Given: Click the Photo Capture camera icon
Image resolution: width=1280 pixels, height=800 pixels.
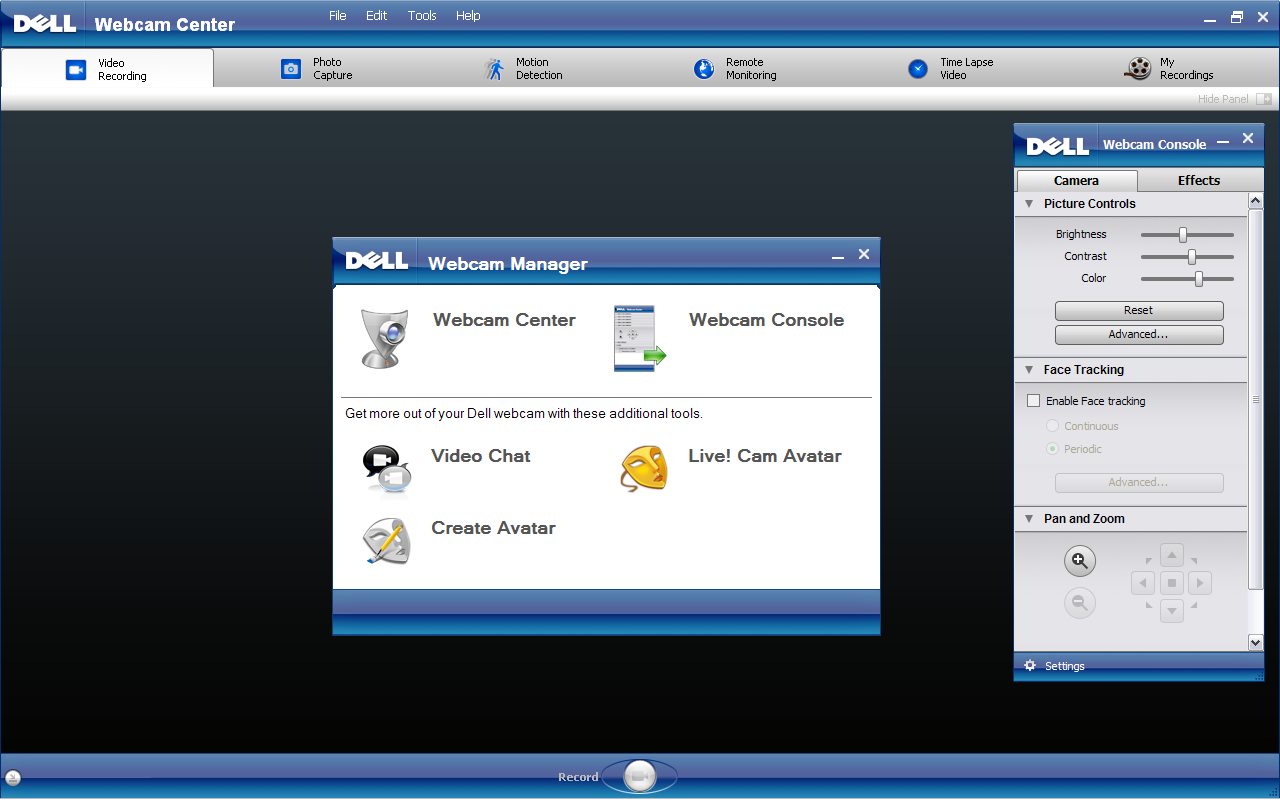Looking at the screenshot, I should point(291,69).
